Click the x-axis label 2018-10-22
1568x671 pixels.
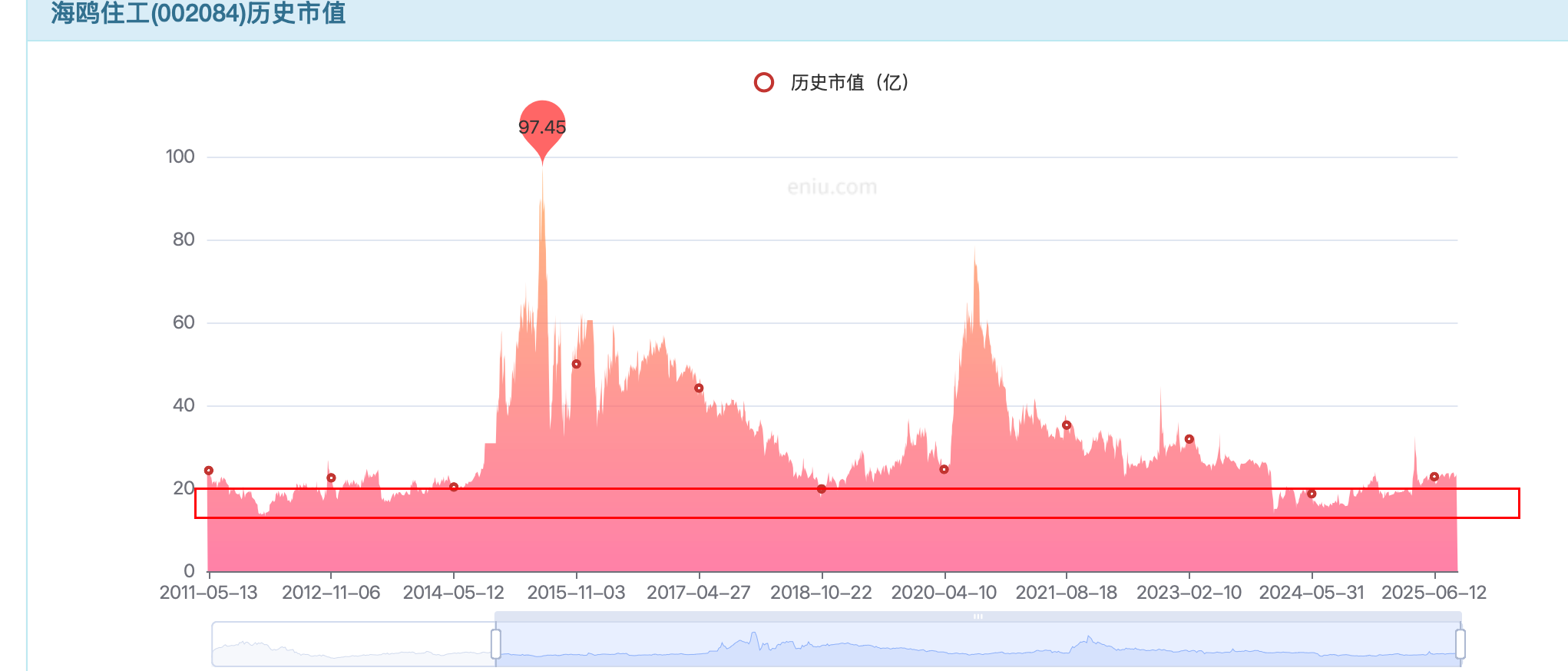pyautogui.click(x=822, y=593)
